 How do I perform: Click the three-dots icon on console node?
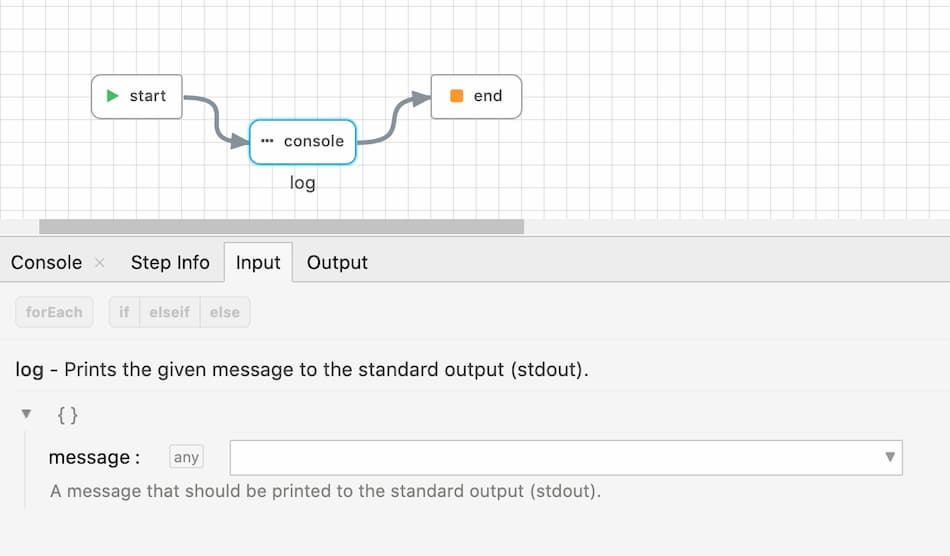point(267,141)
